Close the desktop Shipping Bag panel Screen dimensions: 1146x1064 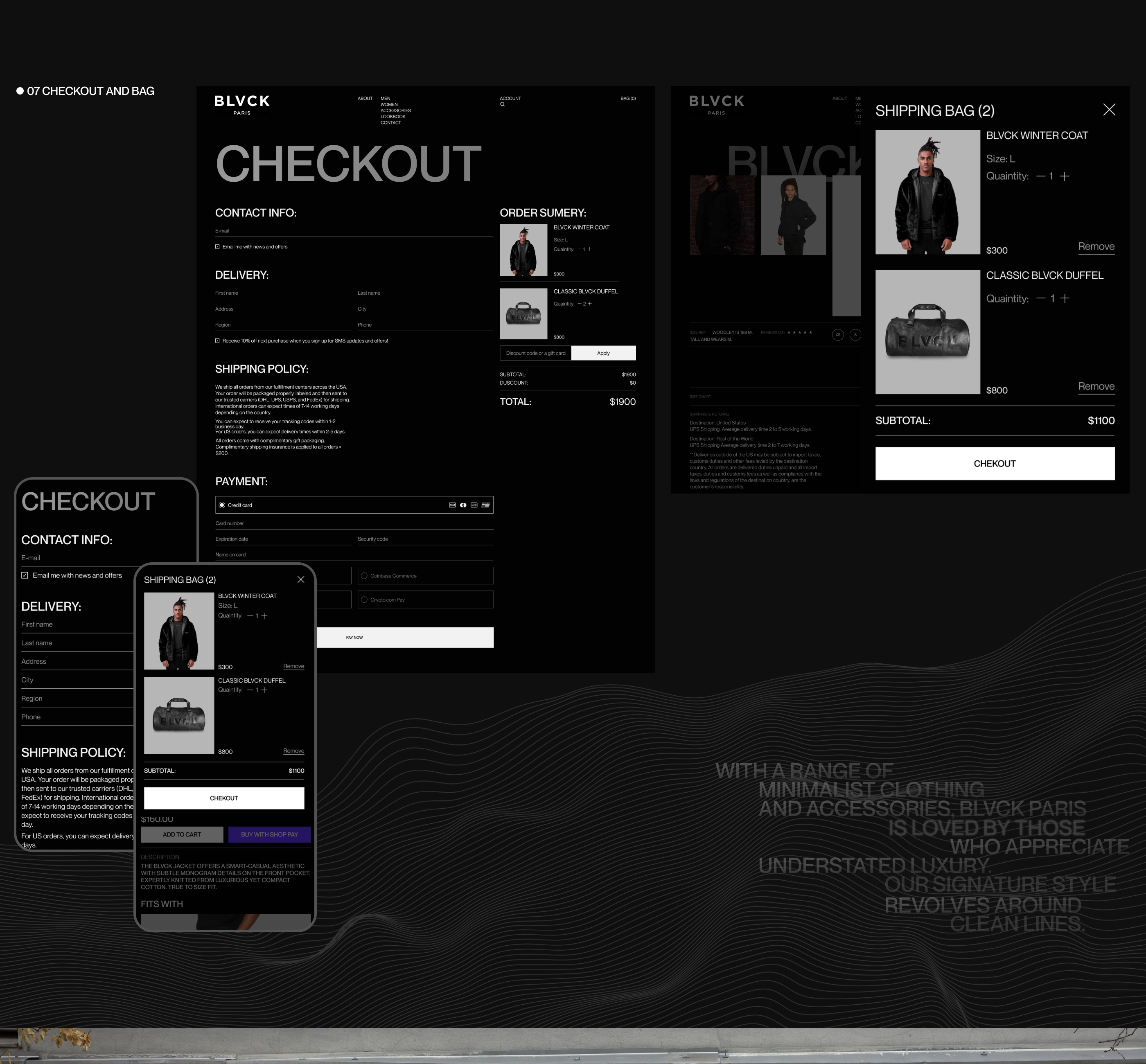click(x=1109, y=110)
